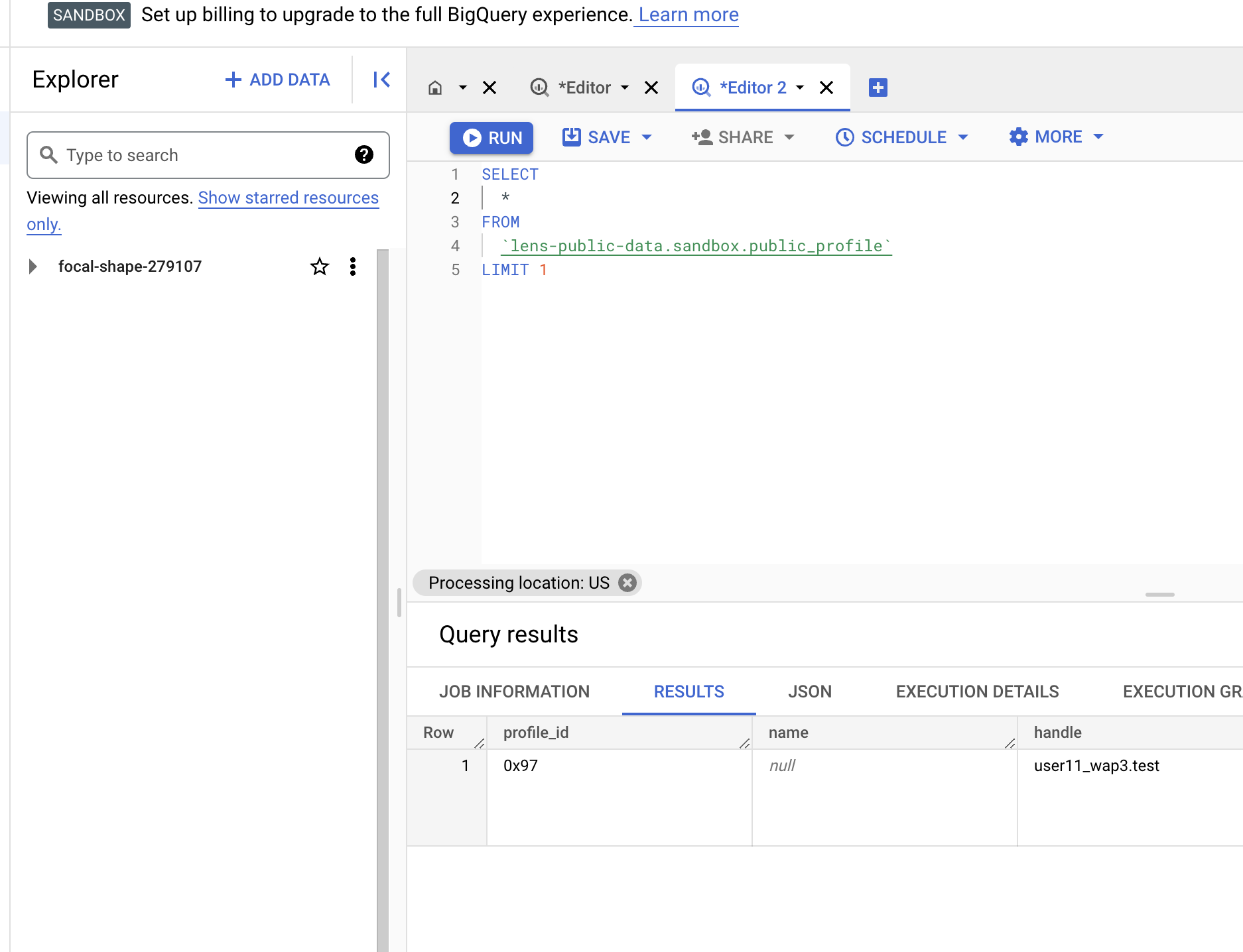Click ADD DATA in Explorer
This screenshot has width=1243, height=952.
click(x=277, y=80)
